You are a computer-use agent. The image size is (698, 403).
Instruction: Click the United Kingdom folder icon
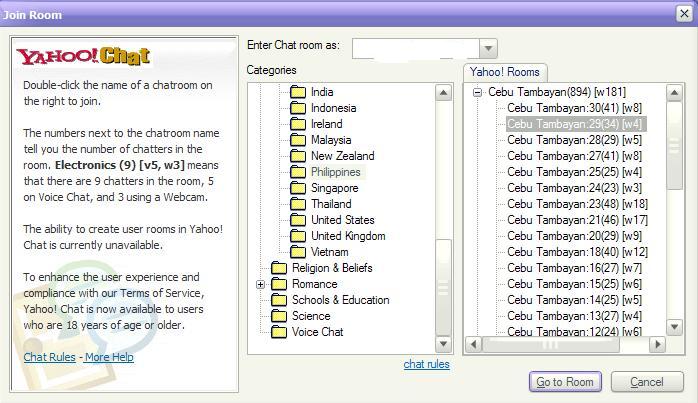tap(297, 236)
